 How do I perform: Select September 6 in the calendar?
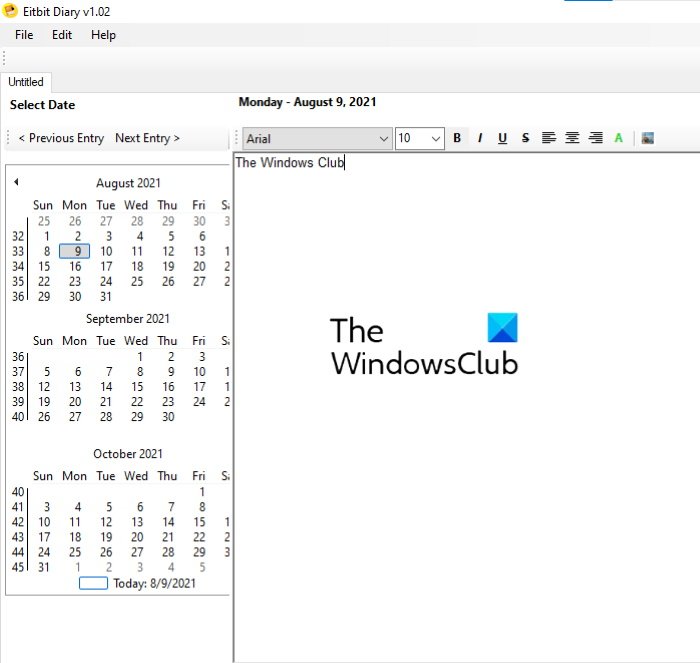pyautogui.click(x=78, y=372)
